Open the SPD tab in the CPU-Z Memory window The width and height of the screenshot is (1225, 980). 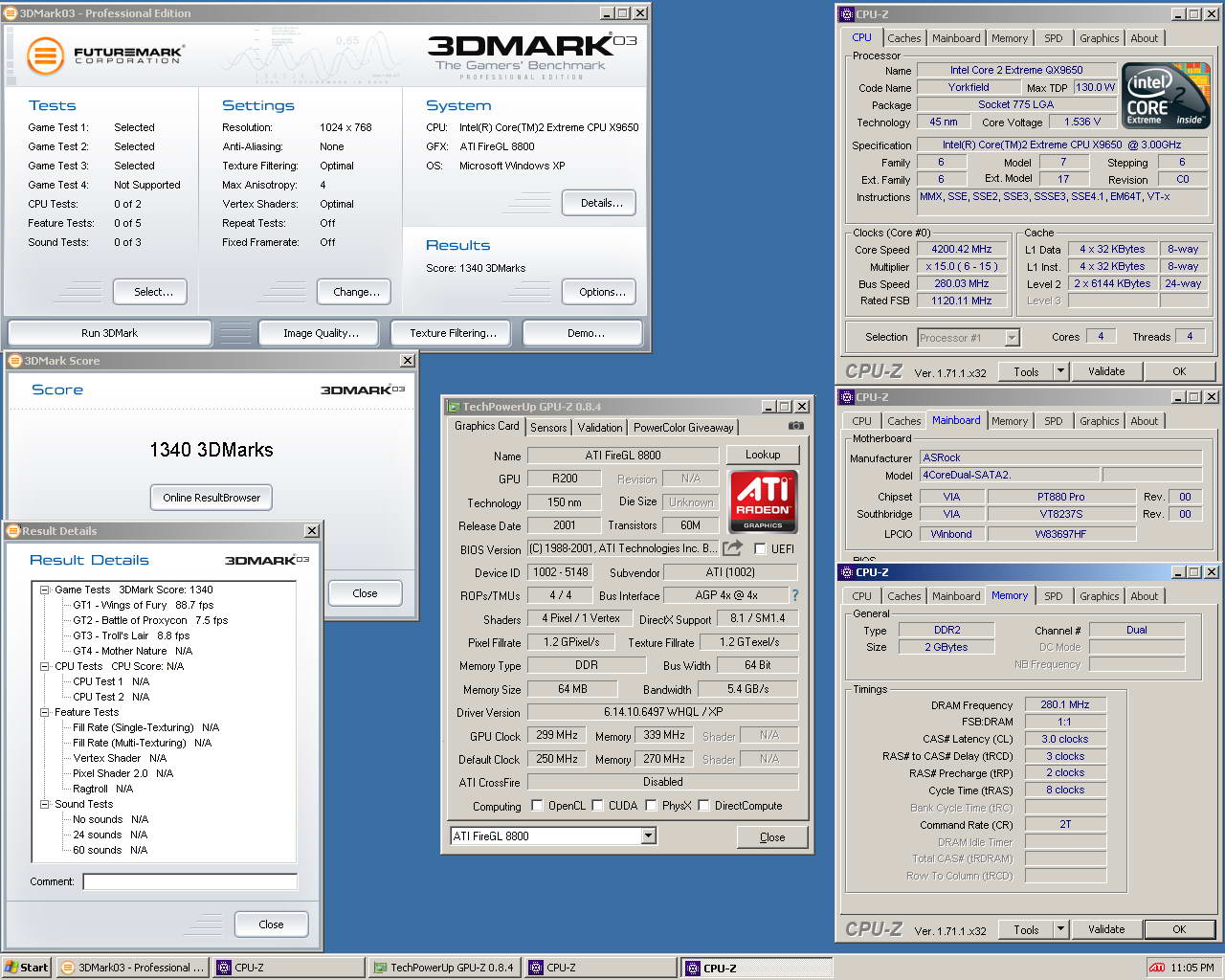(x=1053, y=596)
